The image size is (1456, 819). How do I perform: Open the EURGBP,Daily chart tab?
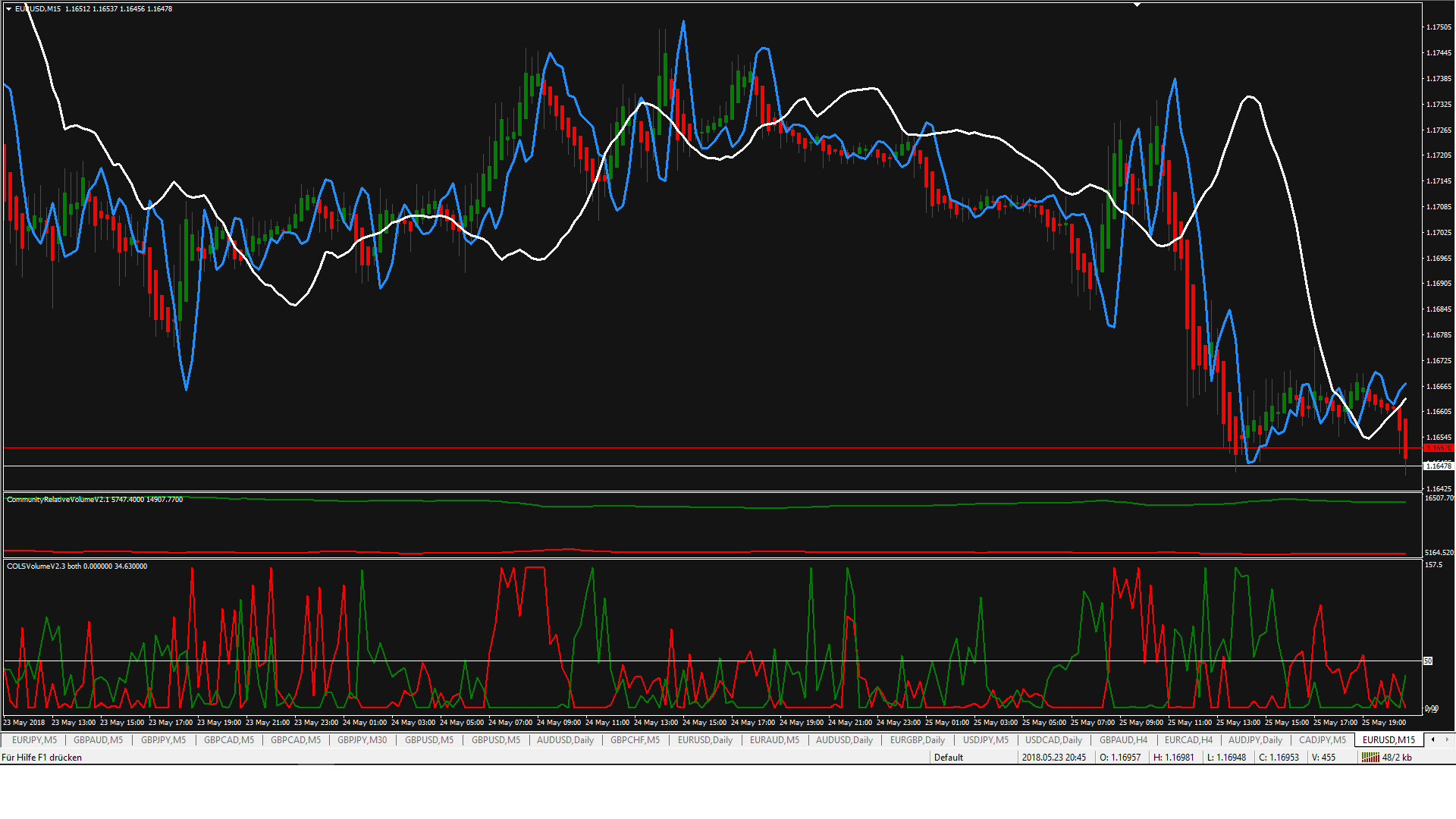click(x=917, y=740)
